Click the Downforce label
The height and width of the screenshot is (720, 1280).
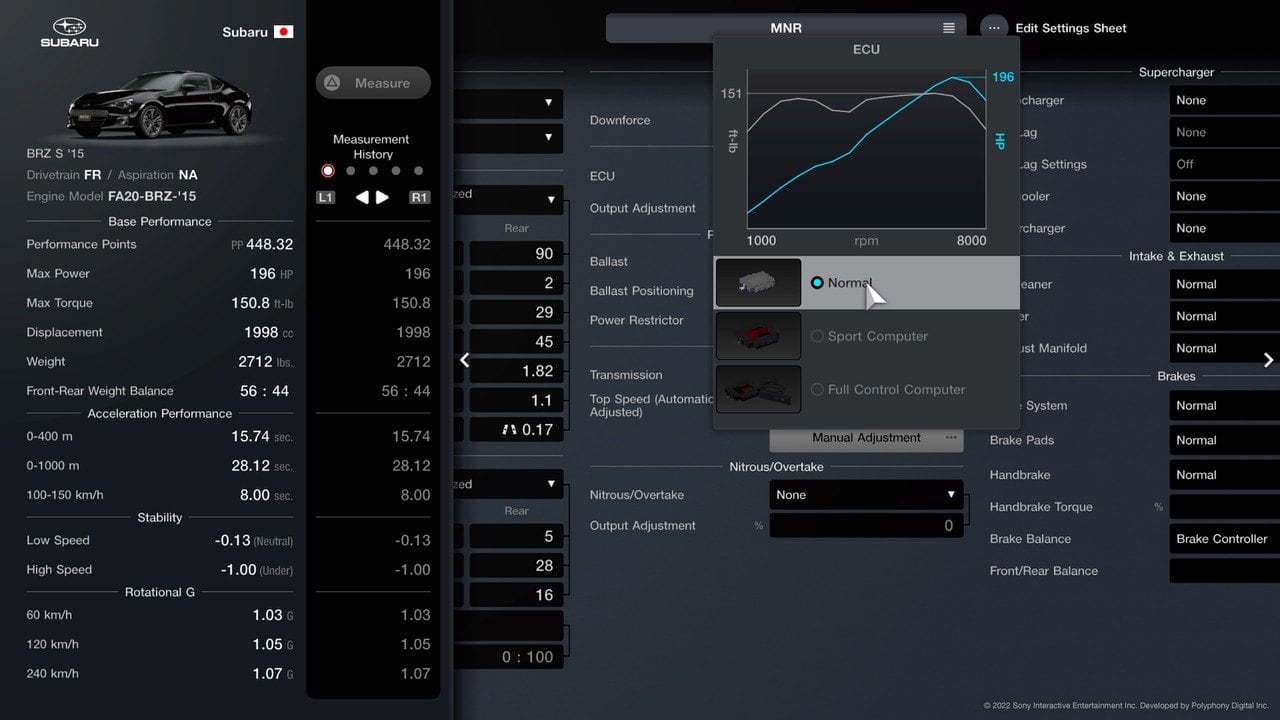(620, 120)
